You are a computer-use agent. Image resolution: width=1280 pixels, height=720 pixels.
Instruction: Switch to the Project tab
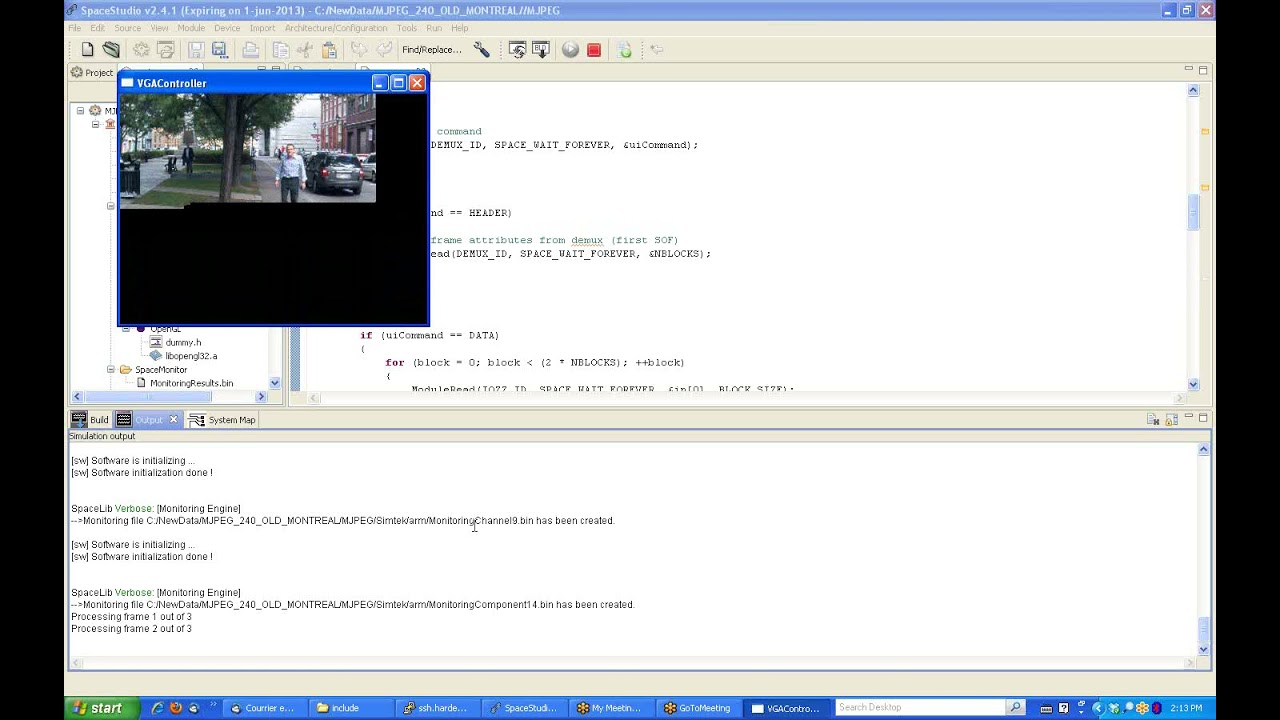pos(92,72)
